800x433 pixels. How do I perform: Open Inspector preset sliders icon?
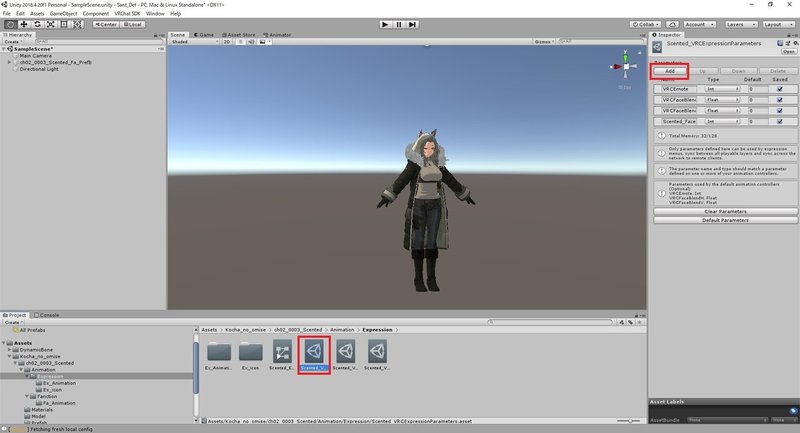tap(788, 43)
